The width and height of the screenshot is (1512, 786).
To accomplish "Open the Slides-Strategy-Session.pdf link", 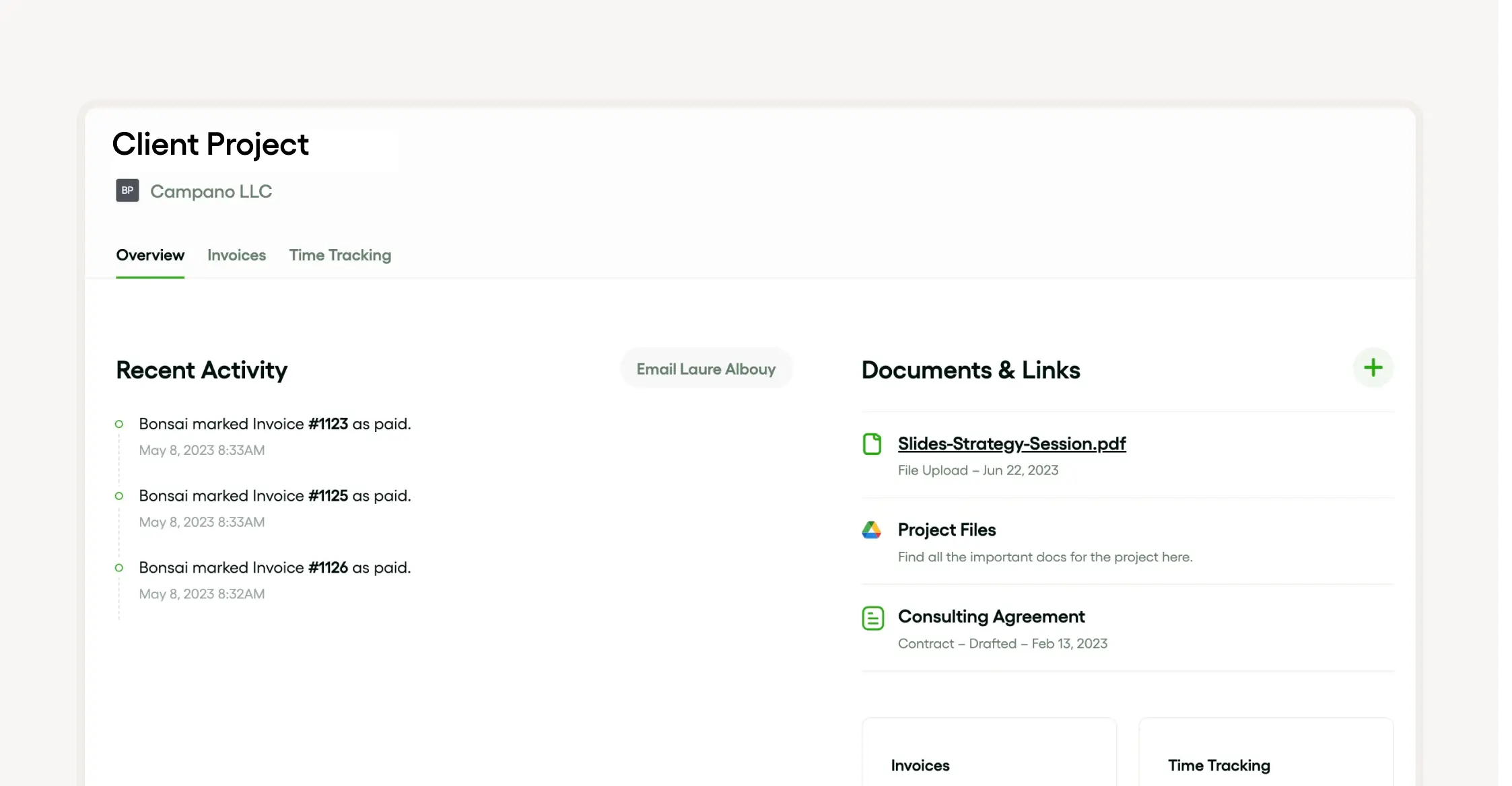I will coord(1011,443).
